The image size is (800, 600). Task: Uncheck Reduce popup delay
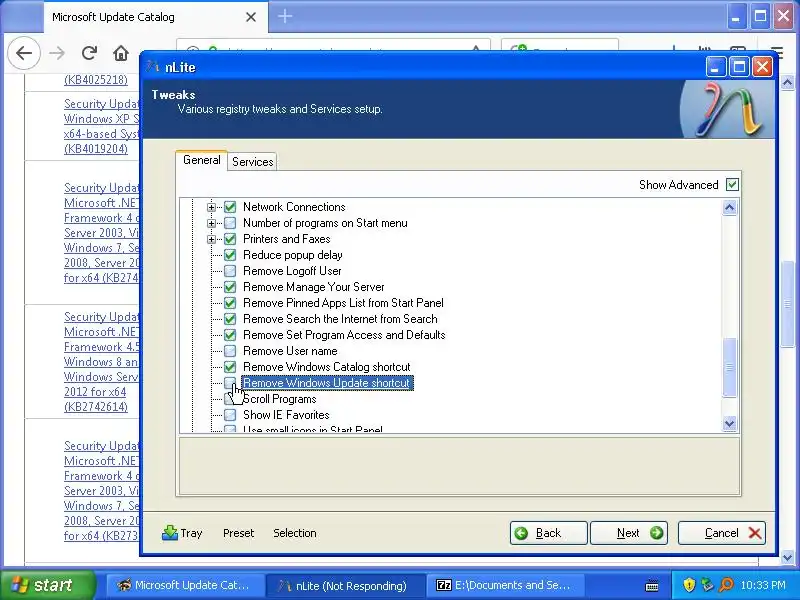click(230, 255)
